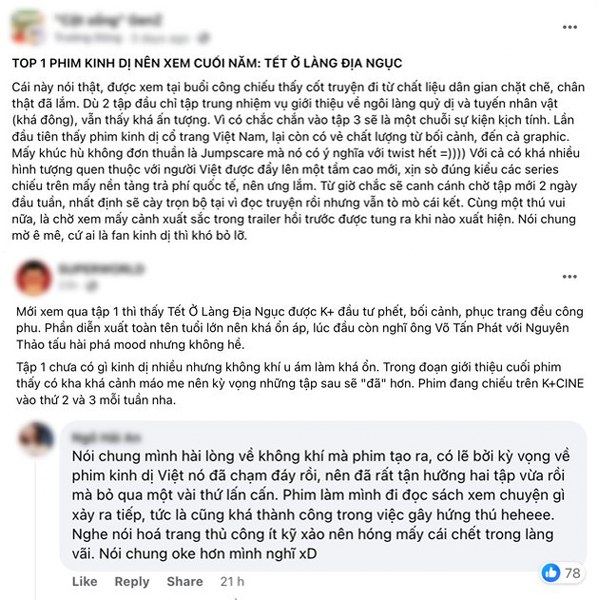
Task: Click the privacy icon beside first post's timestamp
Action: (x=204, y=38)
